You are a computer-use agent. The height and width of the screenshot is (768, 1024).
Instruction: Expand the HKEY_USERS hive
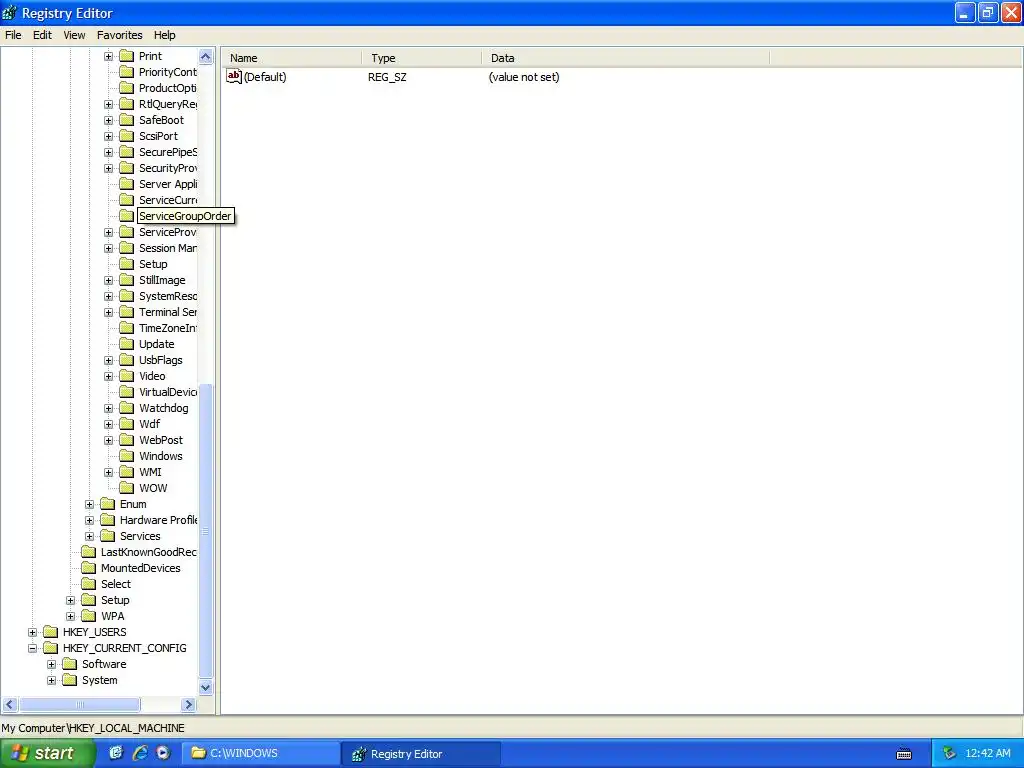click(32, 632)
